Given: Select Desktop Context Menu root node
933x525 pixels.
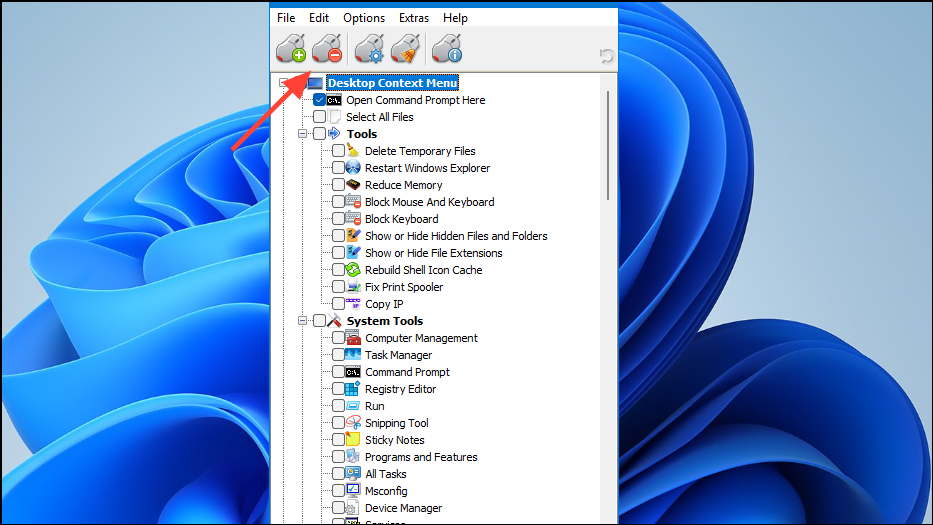Looking at the screenshot, I should [393, 83].
